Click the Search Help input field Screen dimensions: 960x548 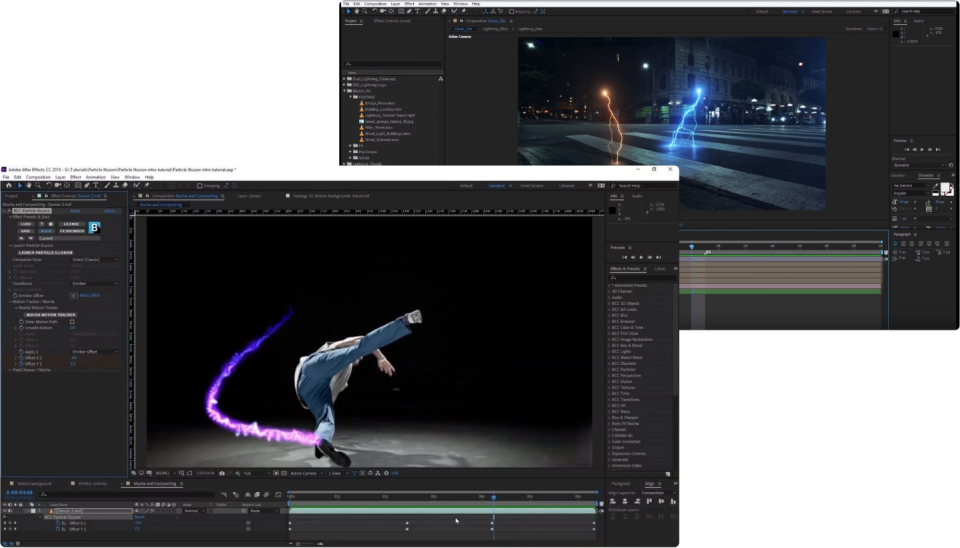click(x=642, y=185)
